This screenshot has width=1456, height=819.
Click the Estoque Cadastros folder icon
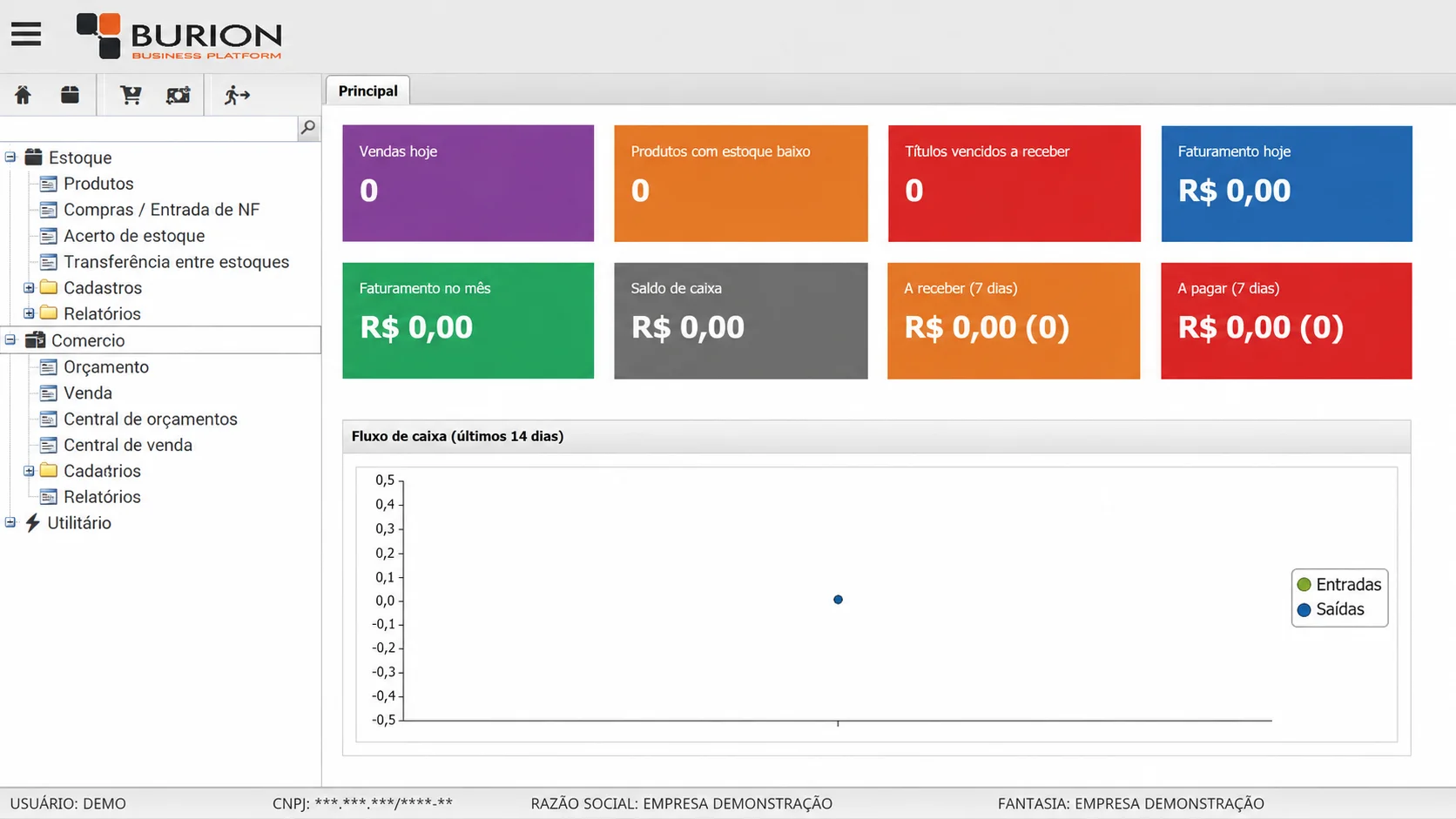(49, 287)
